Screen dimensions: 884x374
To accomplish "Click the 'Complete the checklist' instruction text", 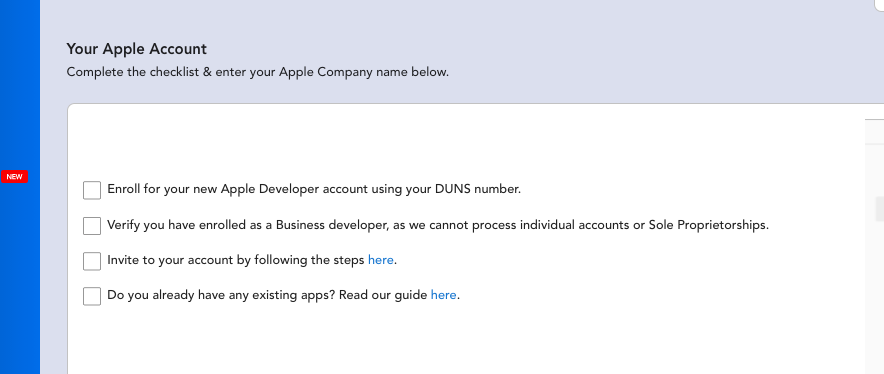I will tap(258, 72).
